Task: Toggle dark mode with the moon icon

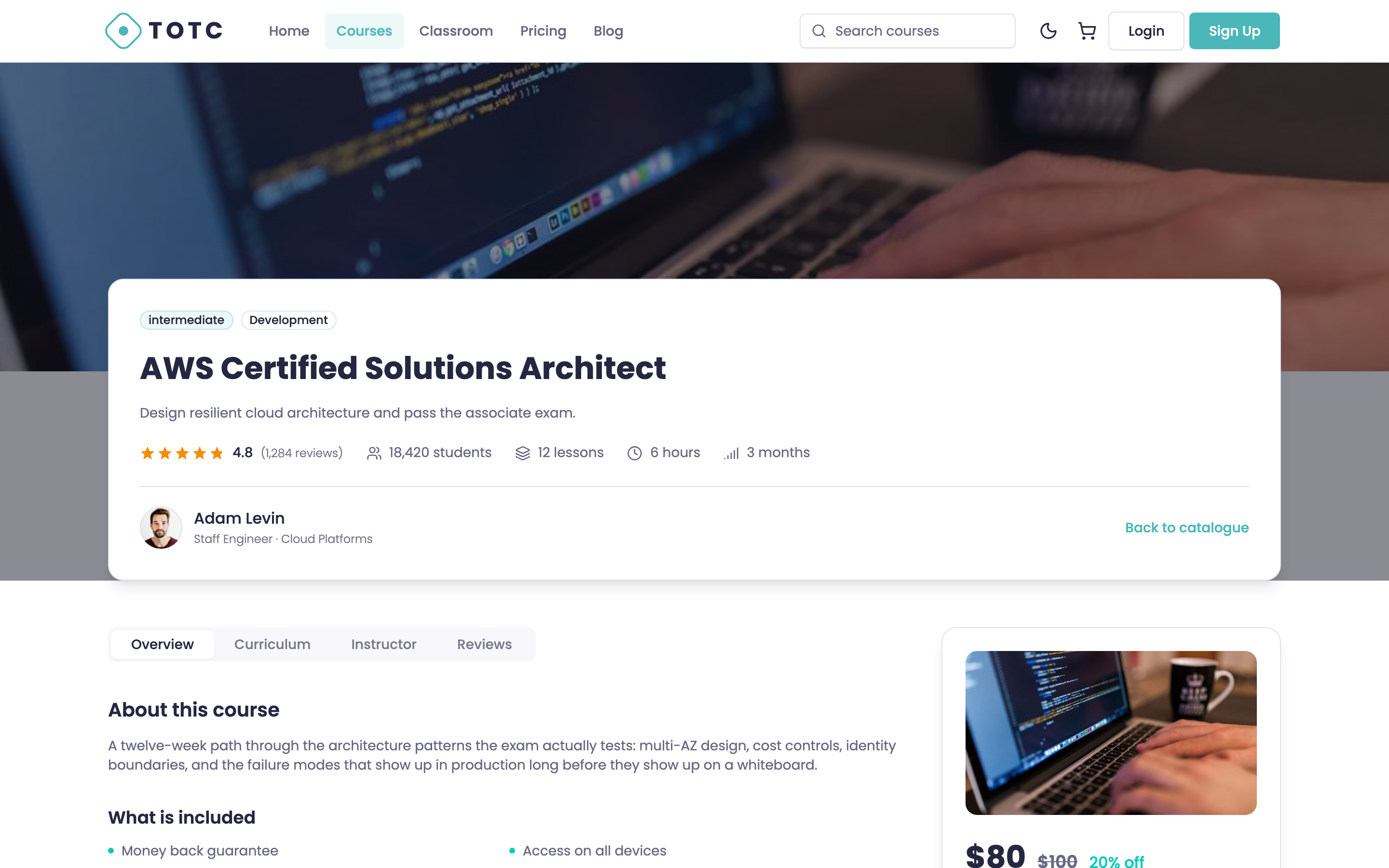Action: [1048, 31]
